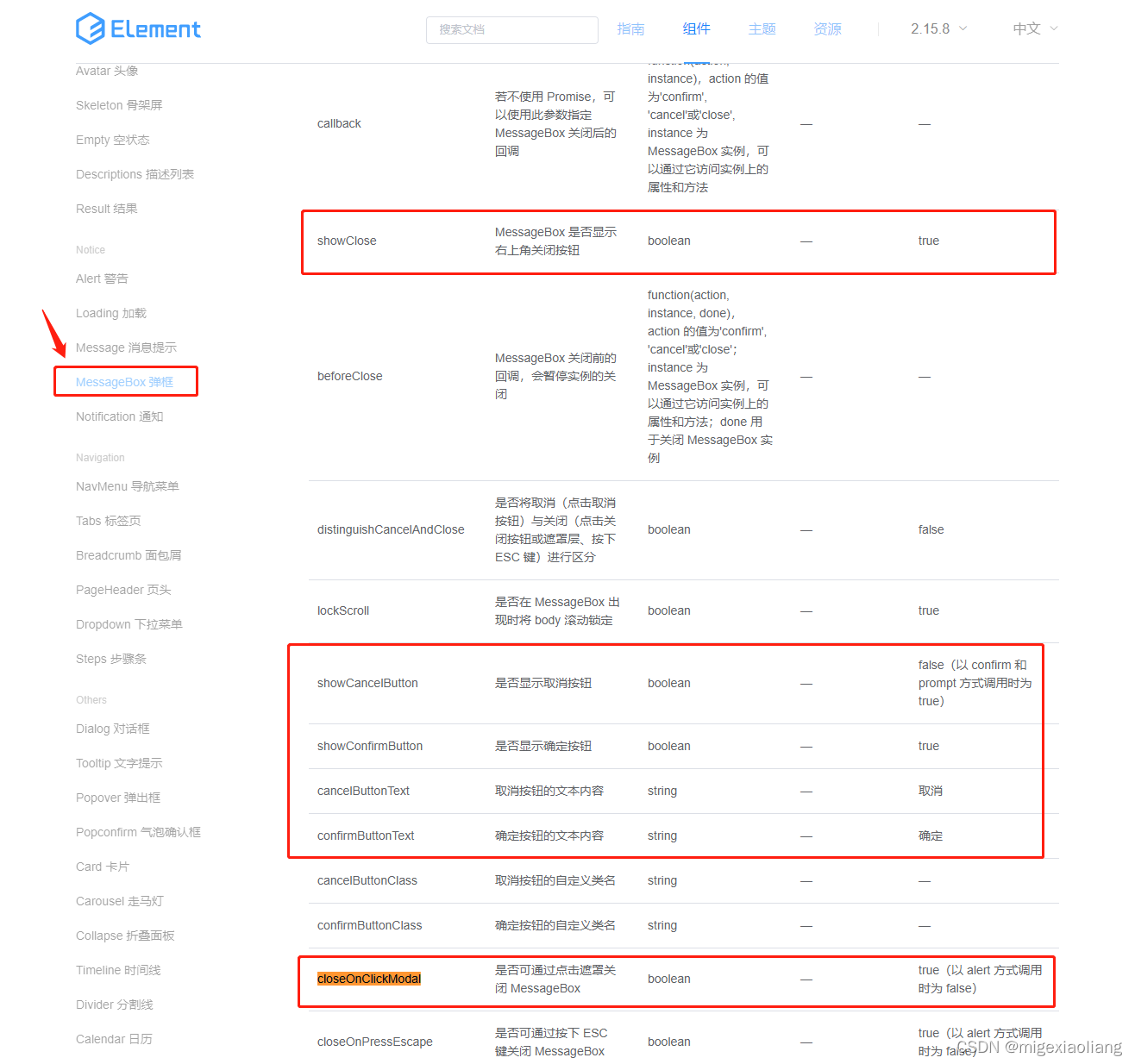This screenshot has width=1135, height=1064.
Task: Click description 是否显示取消按钮
Action: tap(543, 683)
